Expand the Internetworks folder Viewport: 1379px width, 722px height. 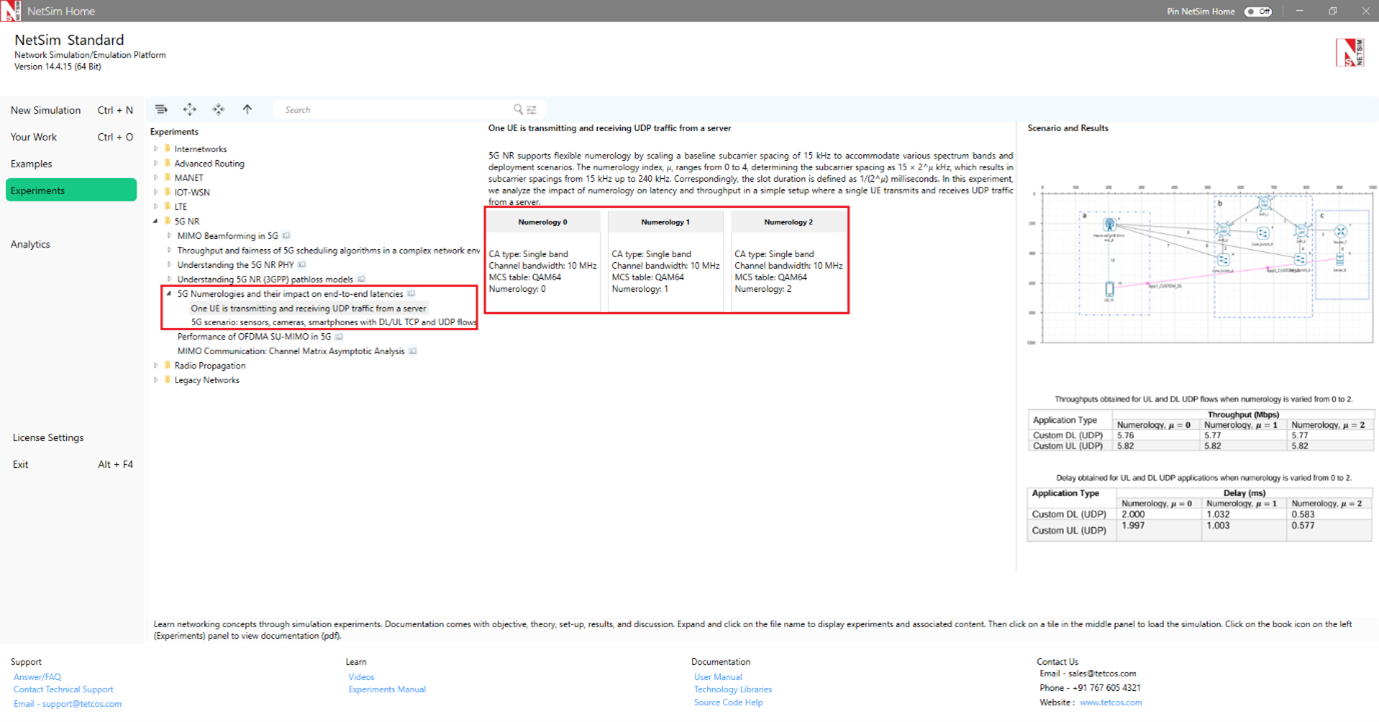pyautogui.click(x=156, y=149)
